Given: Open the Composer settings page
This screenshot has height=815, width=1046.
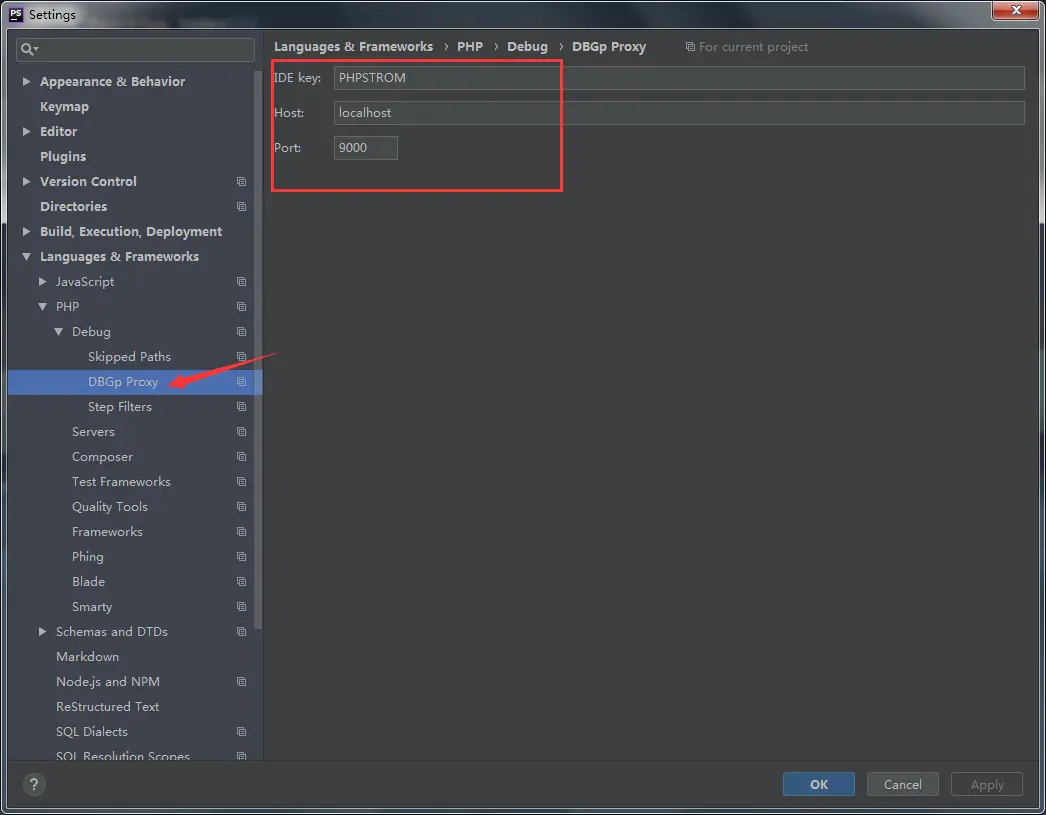Looking at the screenshot, I should click(102, 457).
